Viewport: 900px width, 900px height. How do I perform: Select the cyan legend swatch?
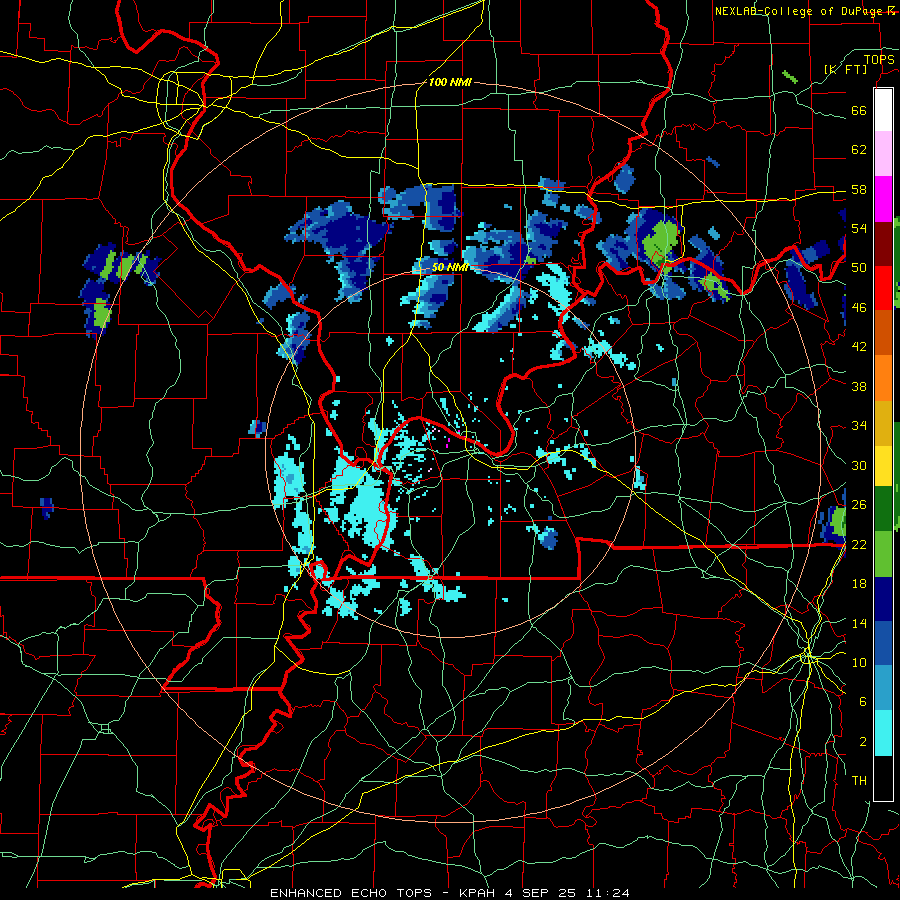[883, 733]
